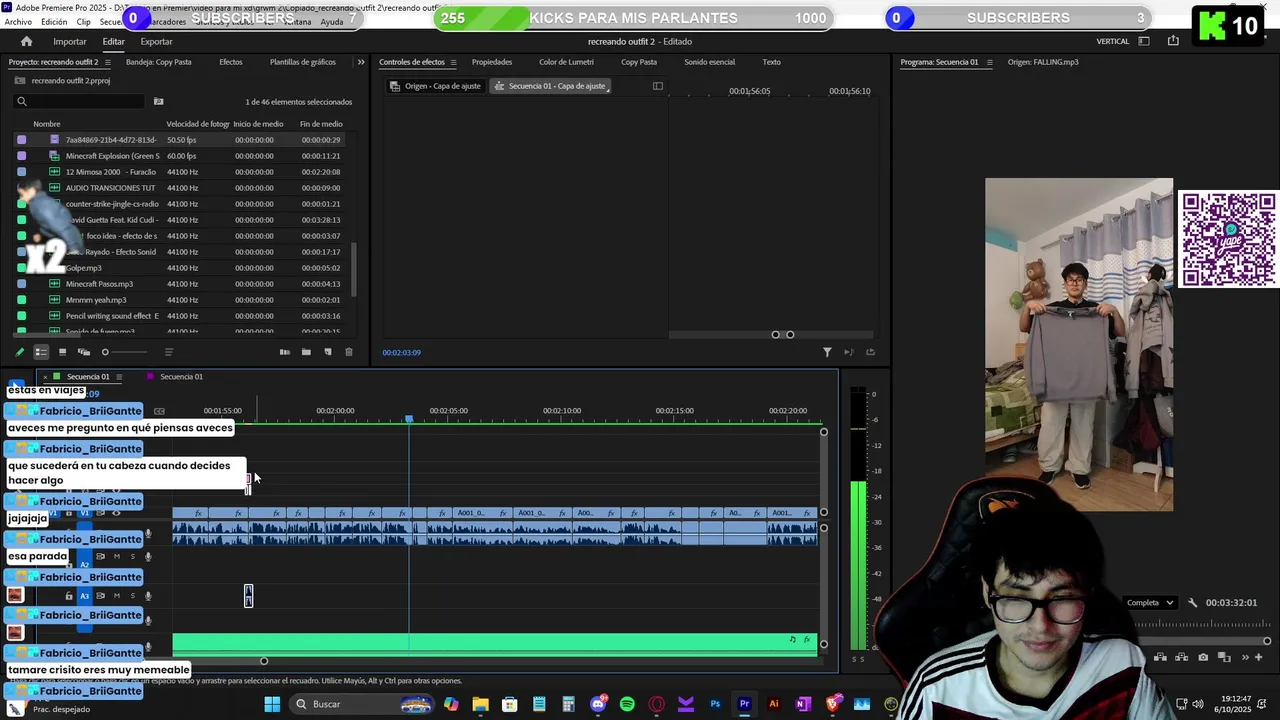Switch project panel to icon view
1280x720 pixels.
[62, 352]
